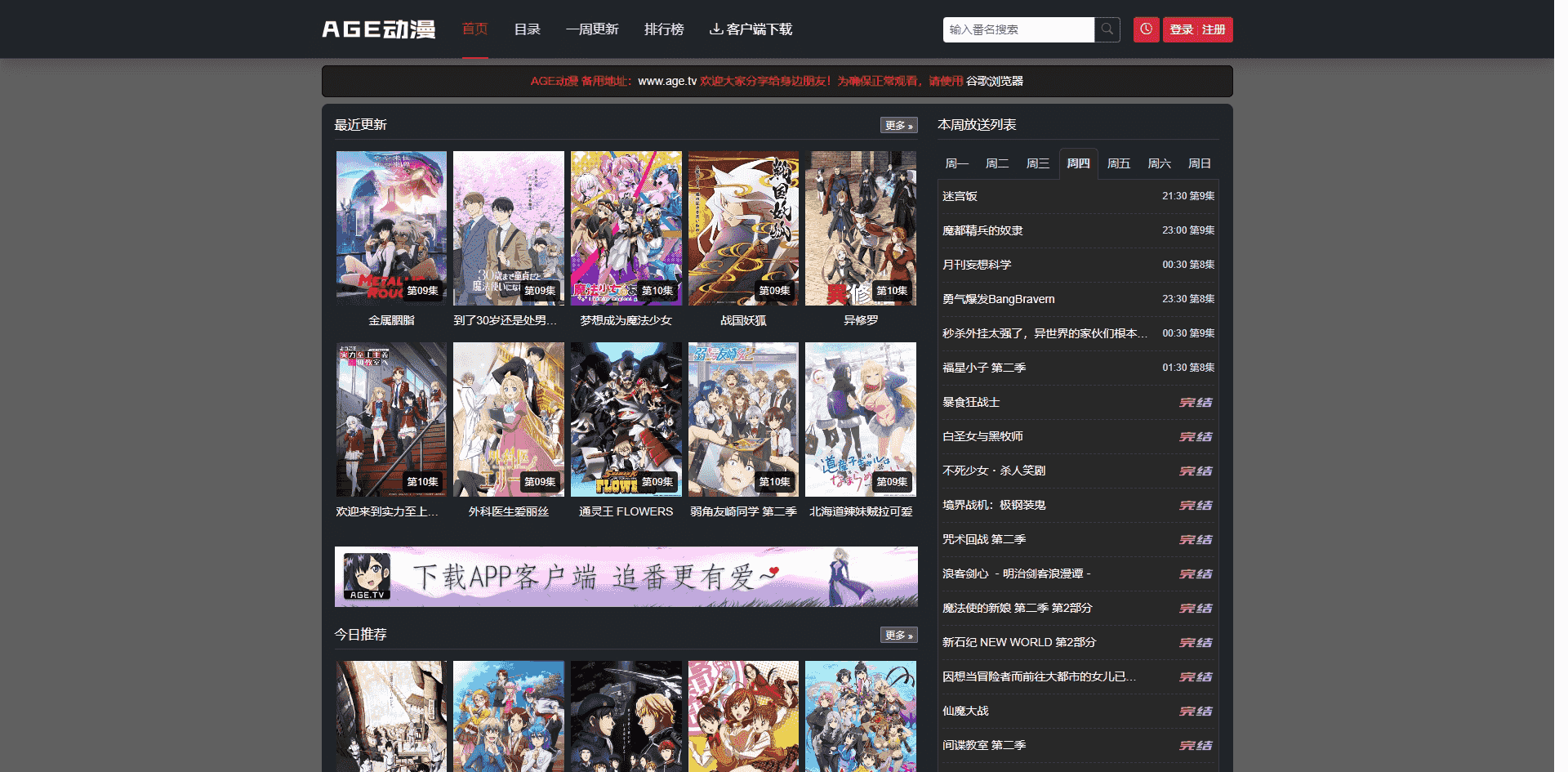The height and width of the screenshot is (772, 1568).
Task: Go to 首页 home tab
Action: pos(474,29)
